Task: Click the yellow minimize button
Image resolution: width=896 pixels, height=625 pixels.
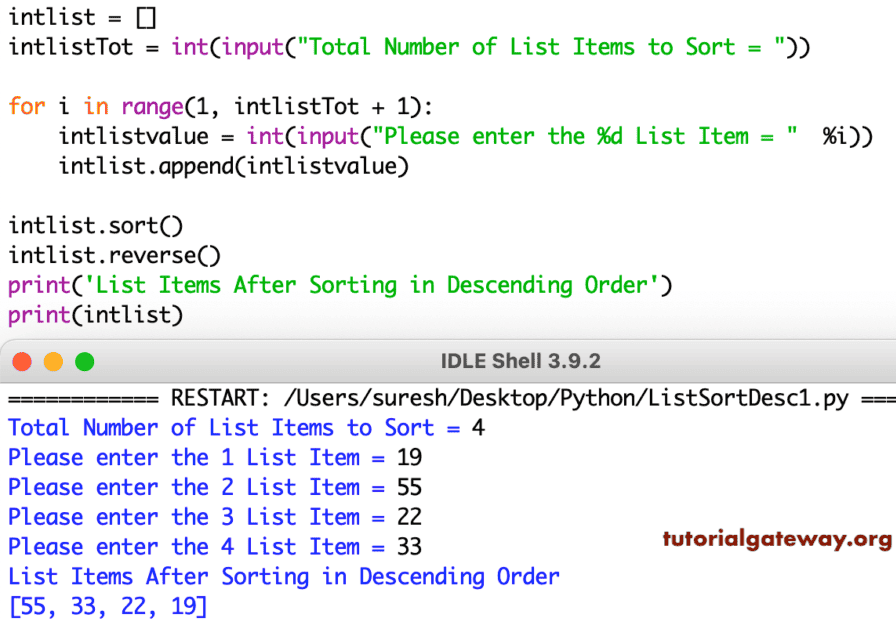Action: [x=52, y=361]
